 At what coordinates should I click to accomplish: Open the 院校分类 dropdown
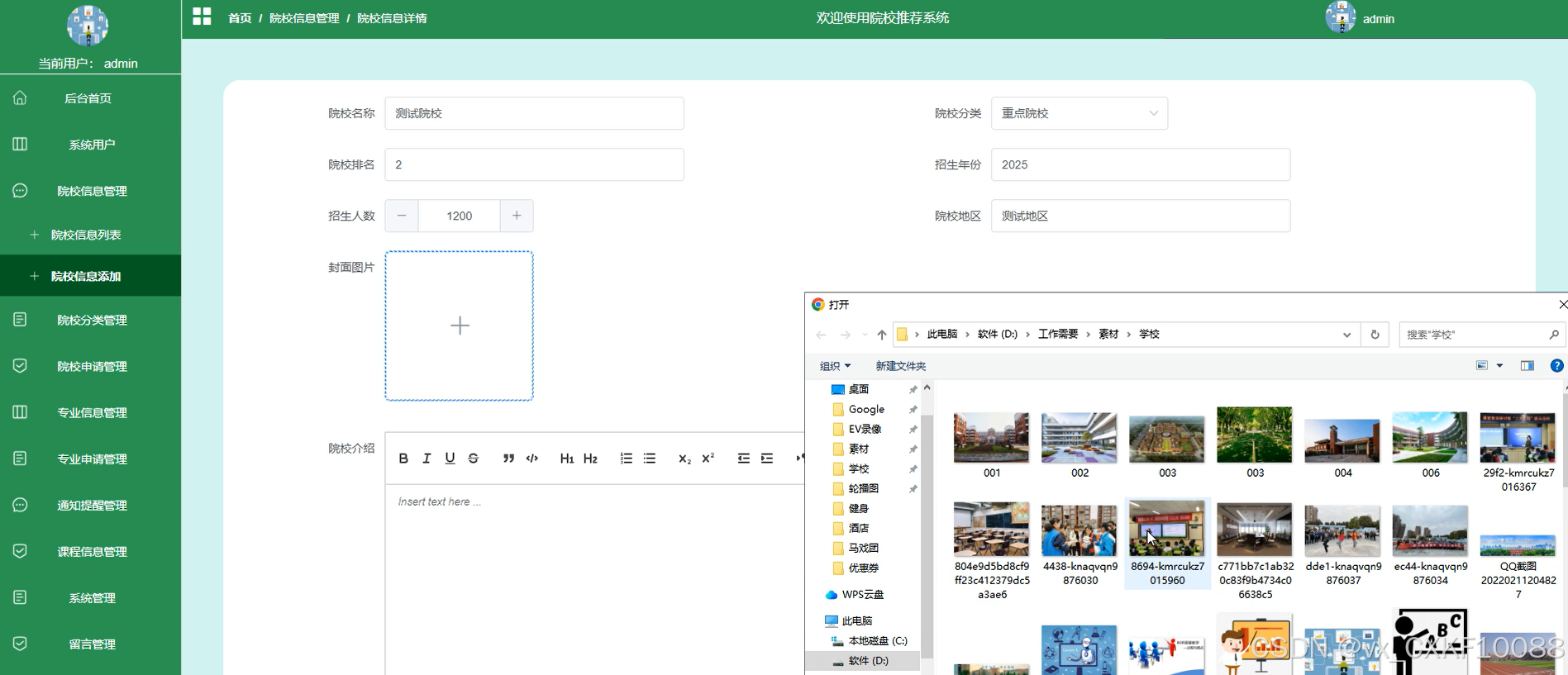(x=1079, y=113)
